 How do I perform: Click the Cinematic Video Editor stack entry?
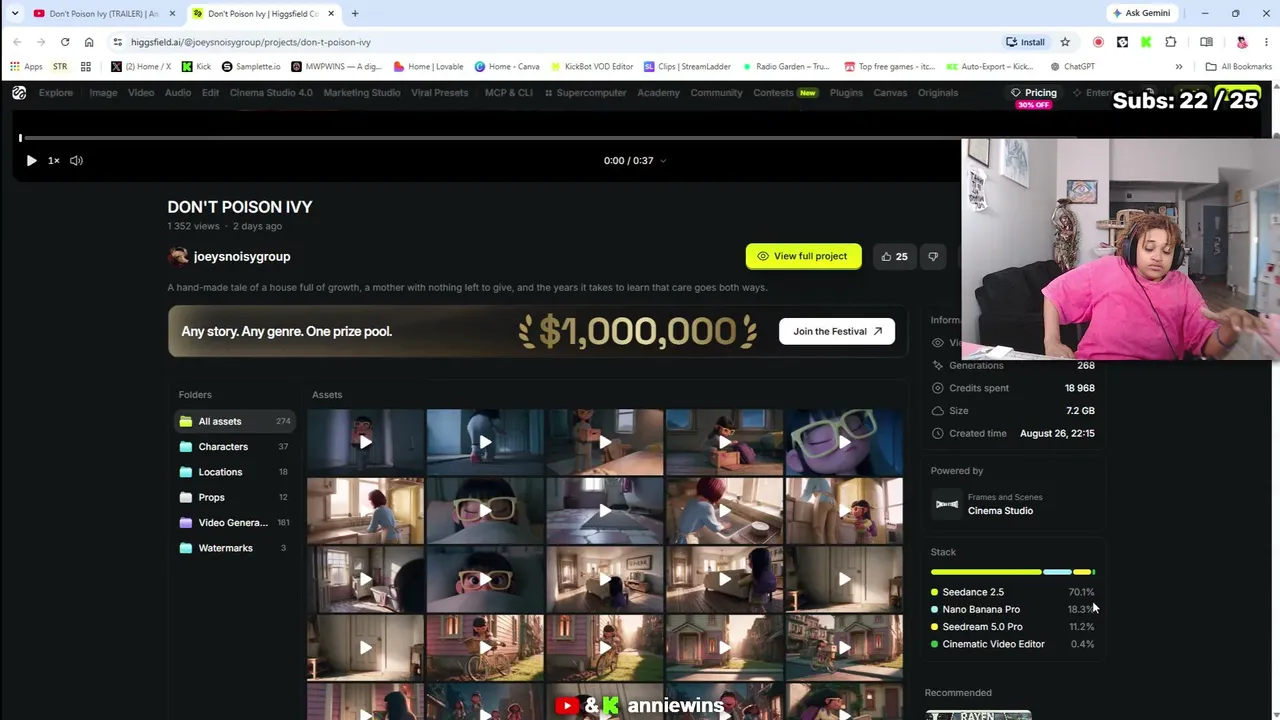tap(1012, 644)
